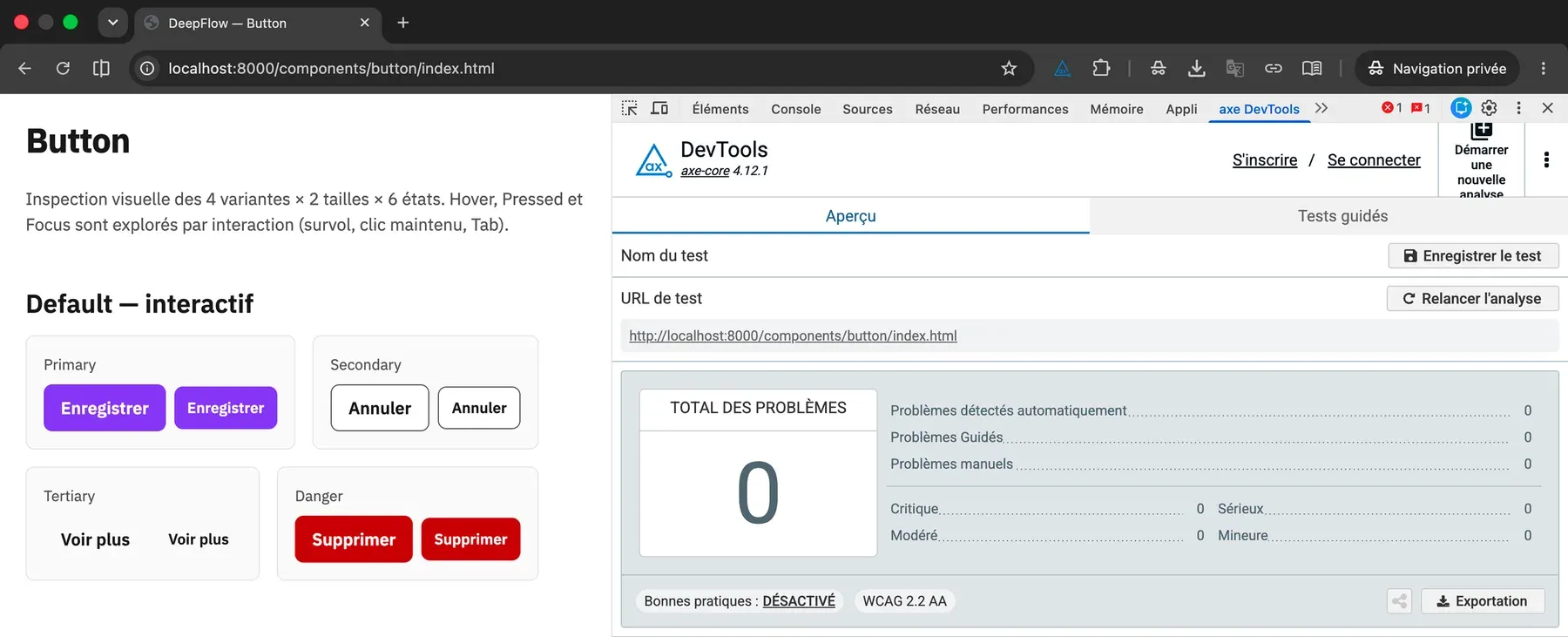Open the Extensions puzzle piece icon

pyautogui.click(x=1101, y=68)
